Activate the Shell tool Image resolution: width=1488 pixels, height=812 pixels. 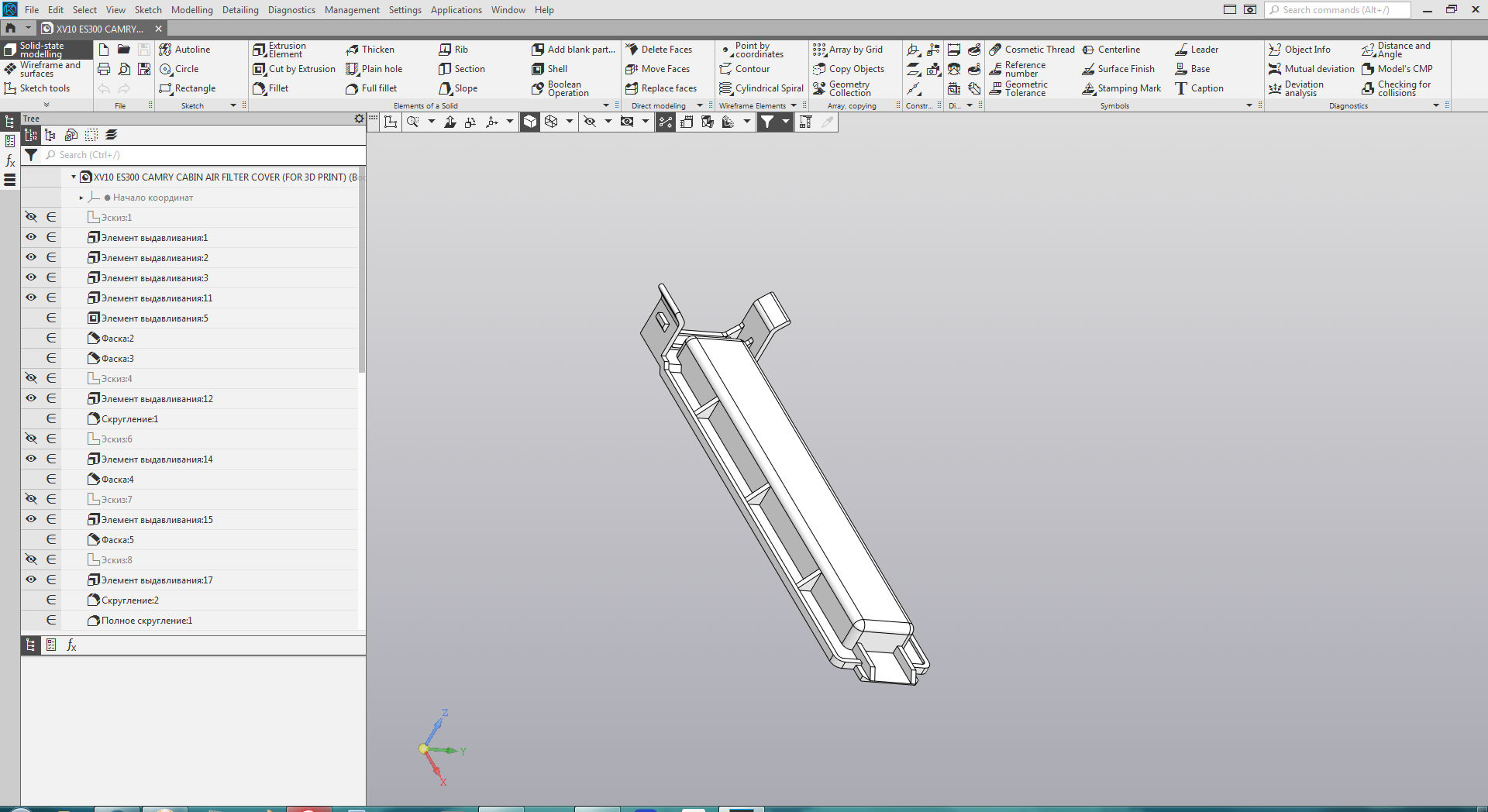click(x=549, y=69)
